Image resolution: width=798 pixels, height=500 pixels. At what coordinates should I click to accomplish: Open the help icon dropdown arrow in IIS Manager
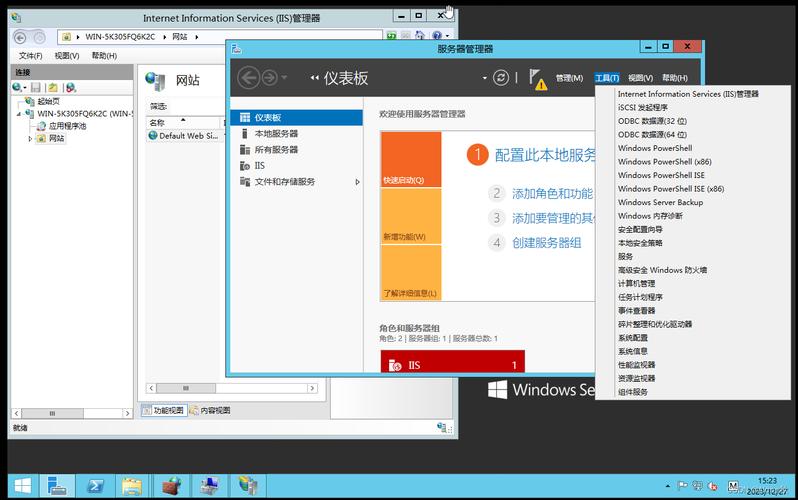pos(447,36)
